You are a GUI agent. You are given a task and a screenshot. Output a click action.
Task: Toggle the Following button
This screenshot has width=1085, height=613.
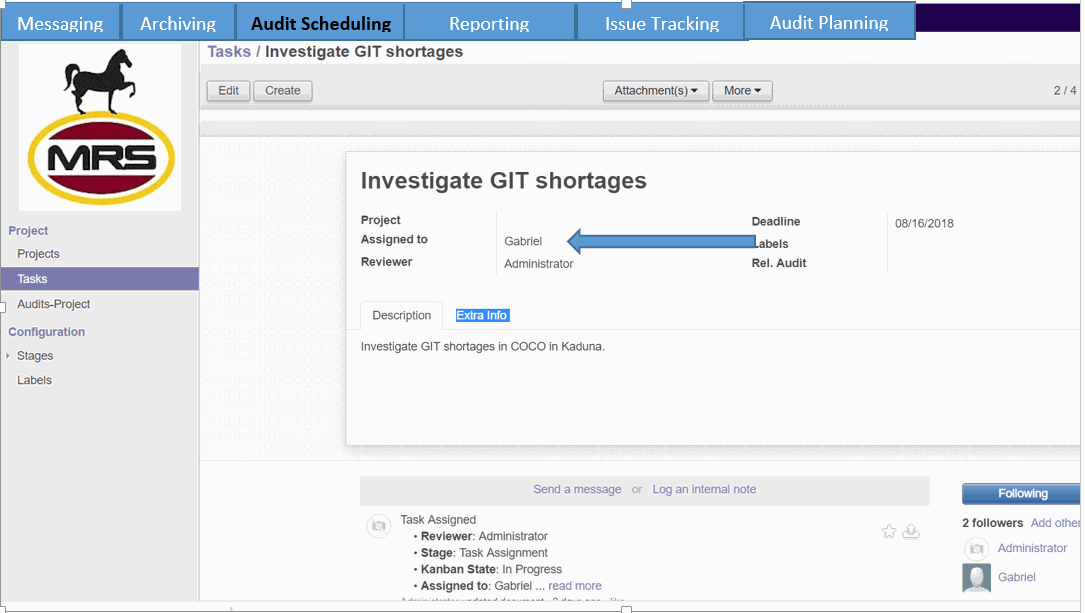pos(1021,494)
